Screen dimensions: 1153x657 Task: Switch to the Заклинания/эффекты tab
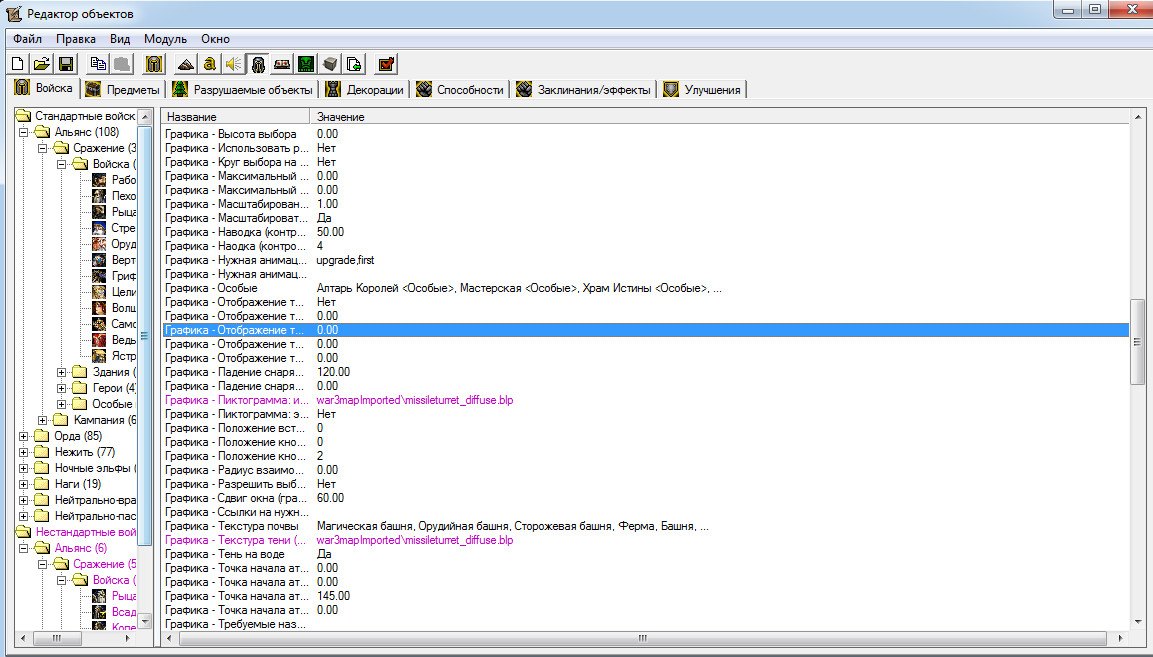coord(584,90)
